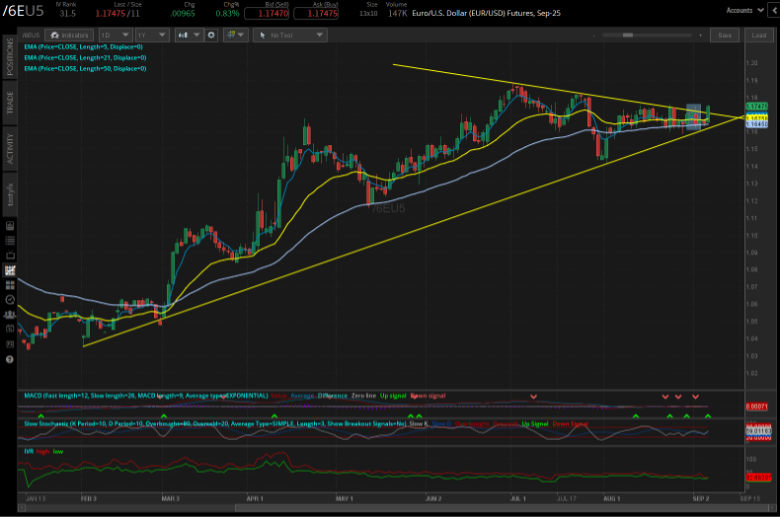Click the /6EU5 symbol label in chart toolbar
The height and width of the screenshot is (518, 780).
pyautogui.click(x=31, y=35)
